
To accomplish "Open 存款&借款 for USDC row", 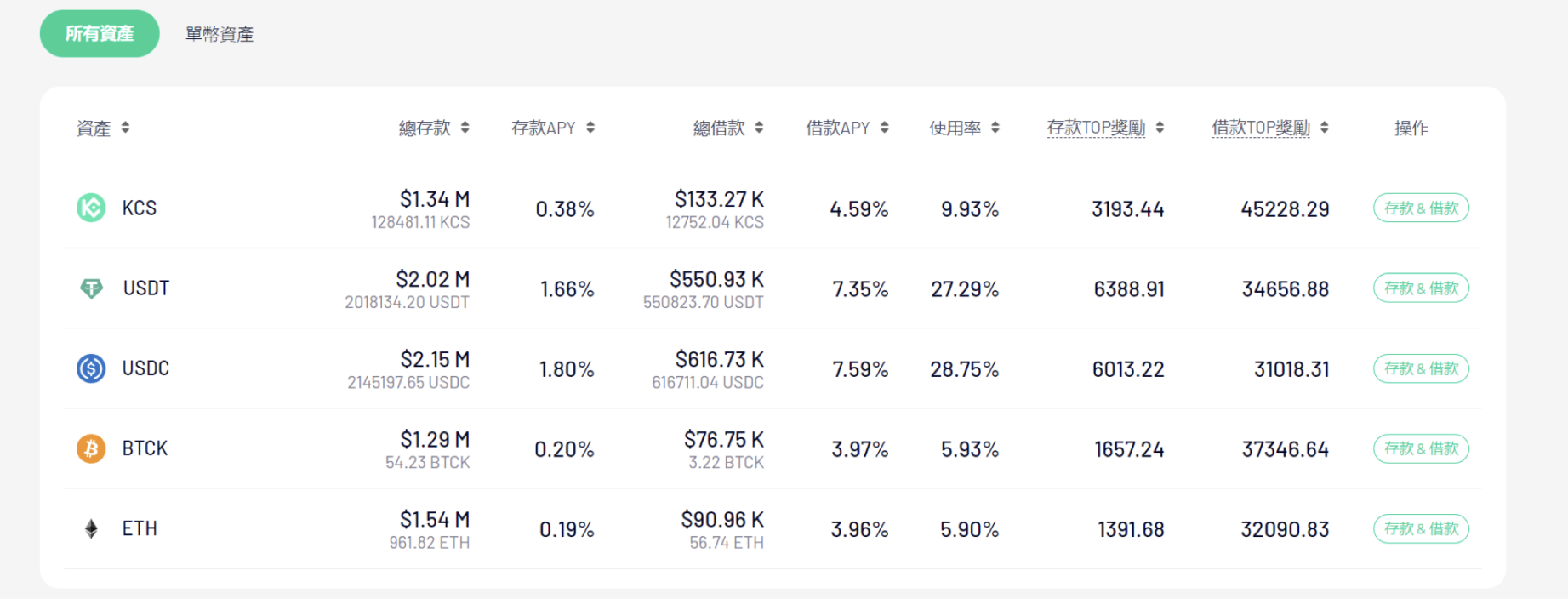I will [x=1421, y=368].
